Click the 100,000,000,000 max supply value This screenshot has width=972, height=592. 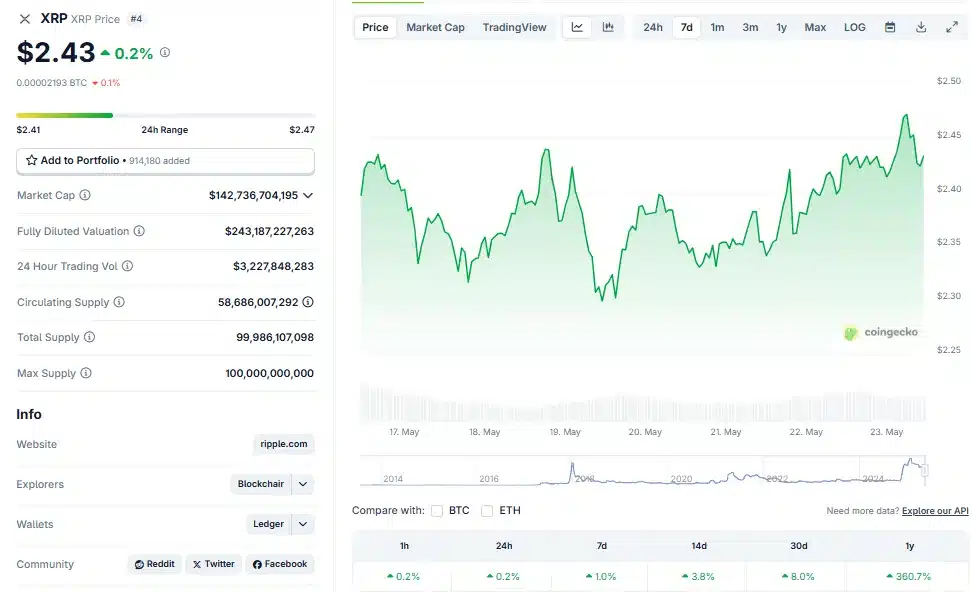[x=270, y=373]
